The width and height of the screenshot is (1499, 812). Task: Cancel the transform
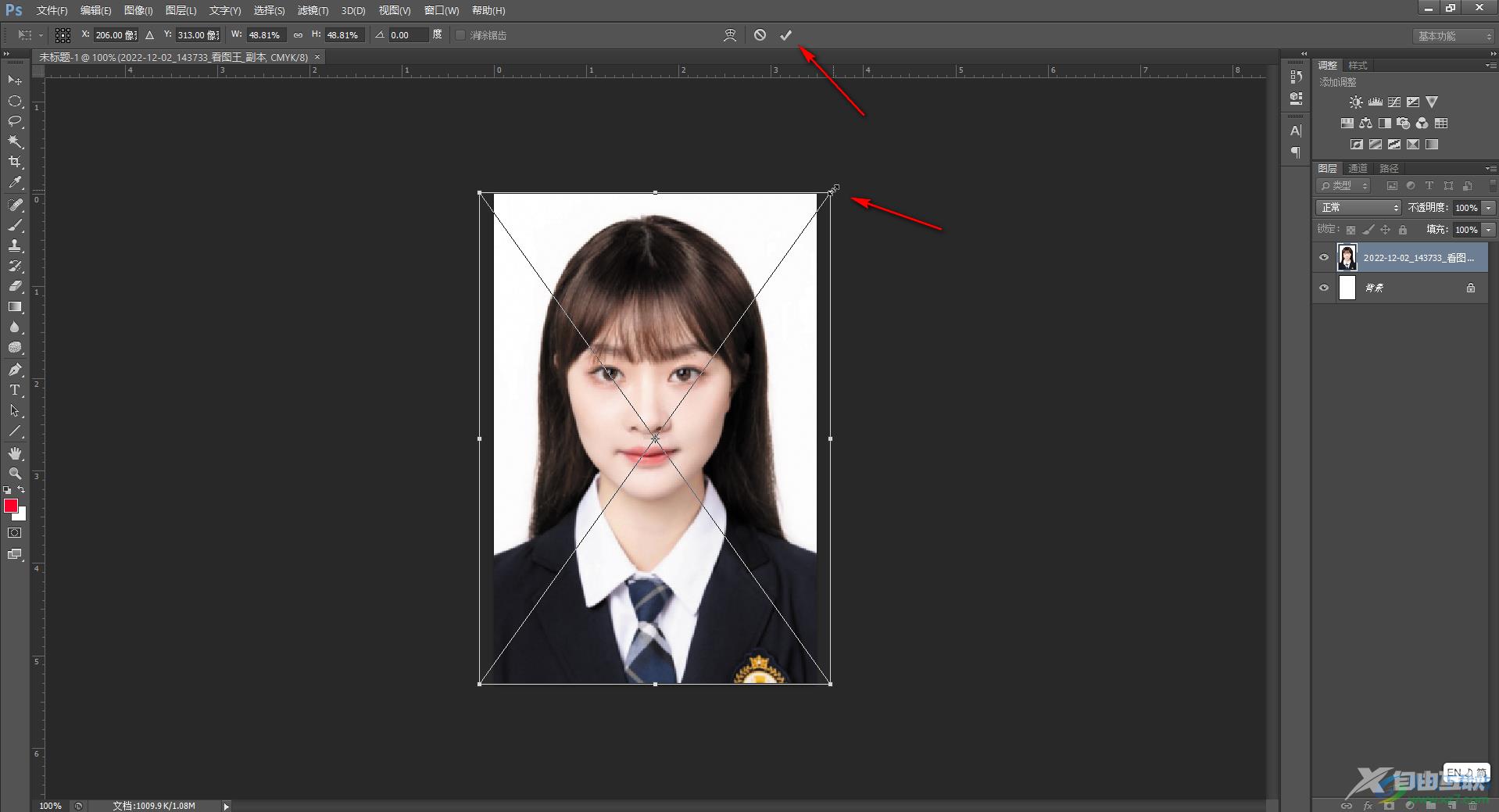760,35
